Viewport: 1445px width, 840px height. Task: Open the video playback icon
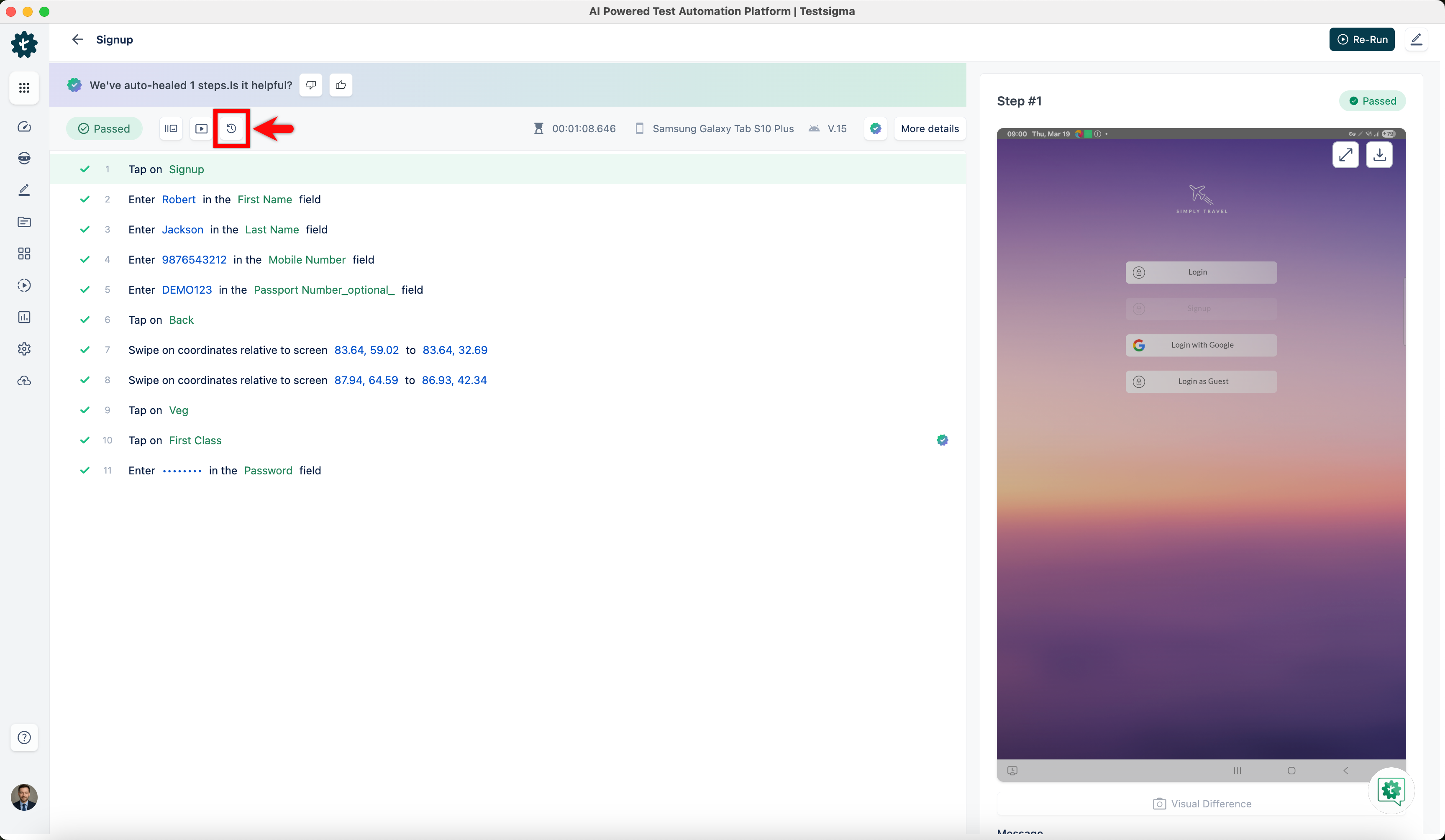[201, 128]
